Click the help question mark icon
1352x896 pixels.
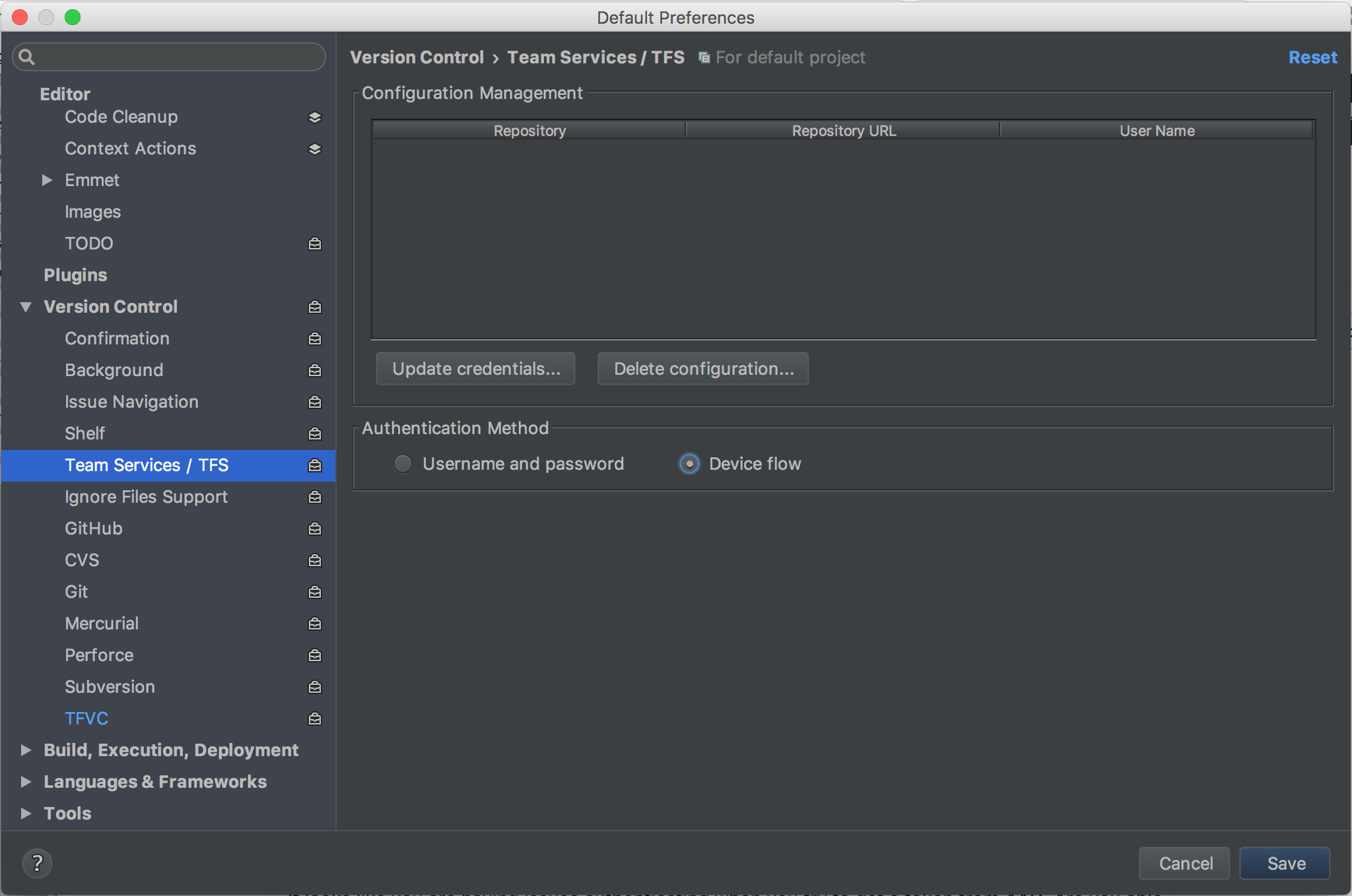pyautogui.click(x=37, y=862)
